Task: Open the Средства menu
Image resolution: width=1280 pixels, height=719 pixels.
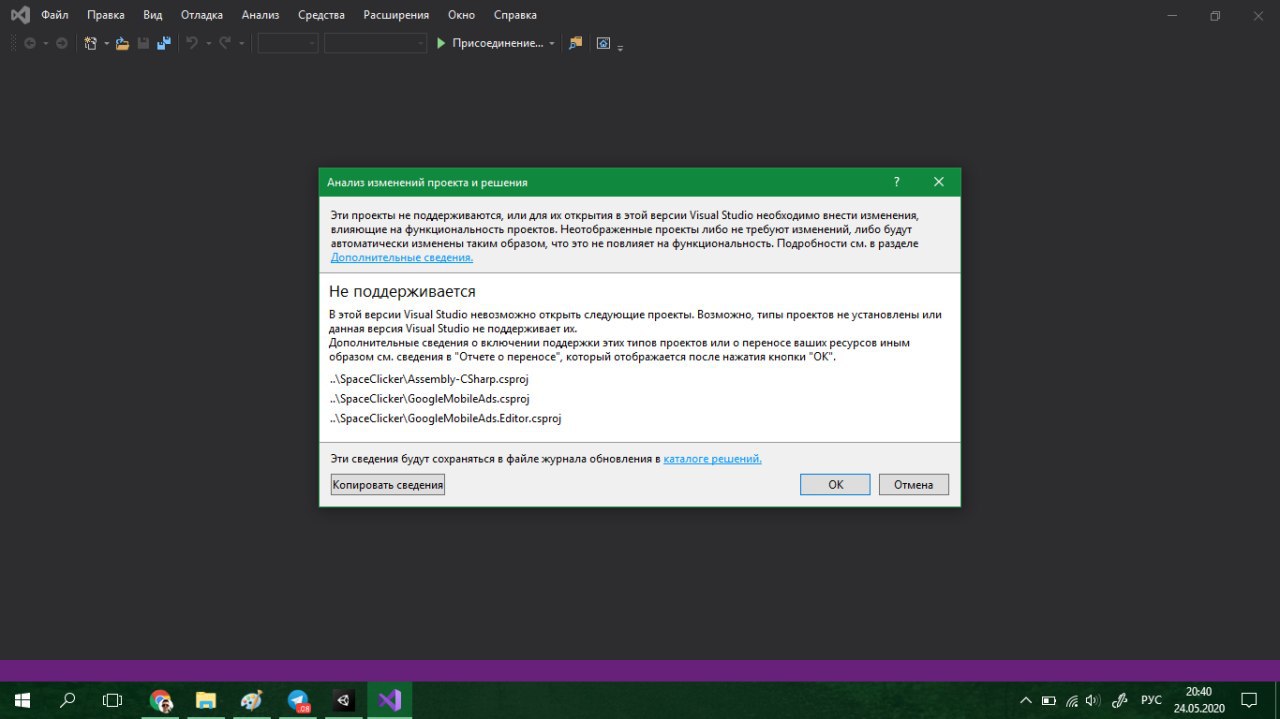Action: (x=321, y=15)
